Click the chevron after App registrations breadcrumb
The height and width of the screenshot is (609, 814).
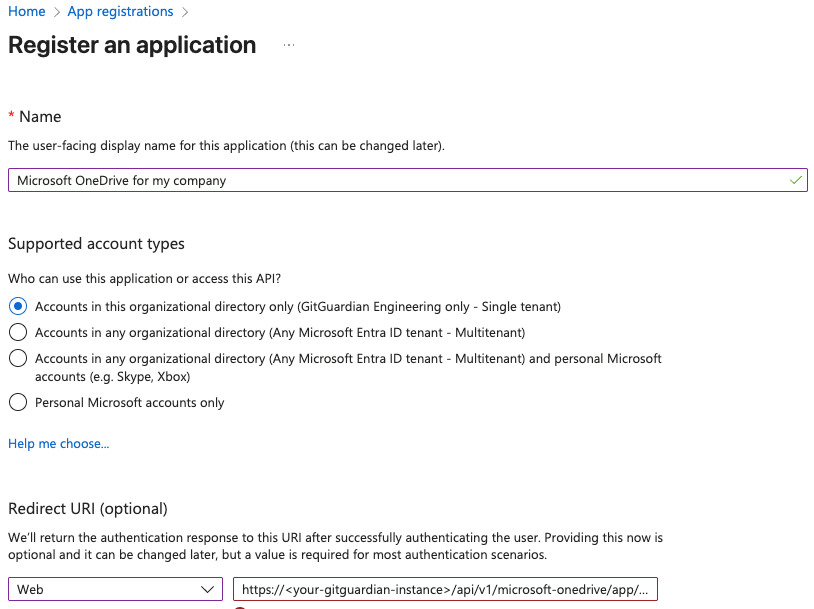(x=184, y=12)
